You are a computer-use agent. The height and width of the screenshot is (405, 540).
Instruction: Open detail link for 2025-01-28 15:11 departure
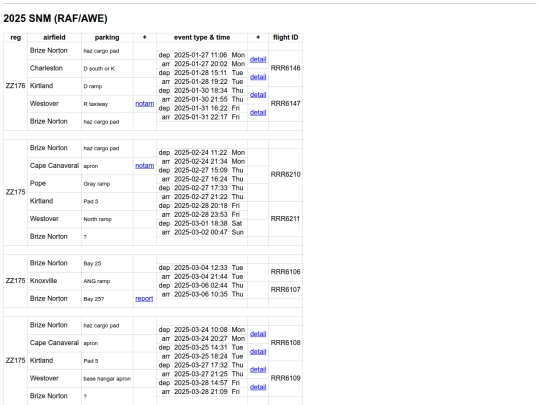click(258, 77)
